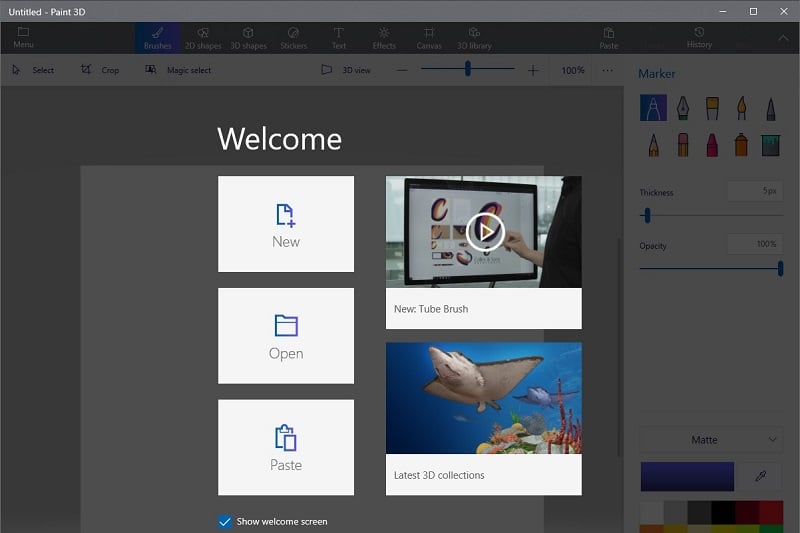Select the Crayon brush
The image size is (800, 533).
(712, 145)
